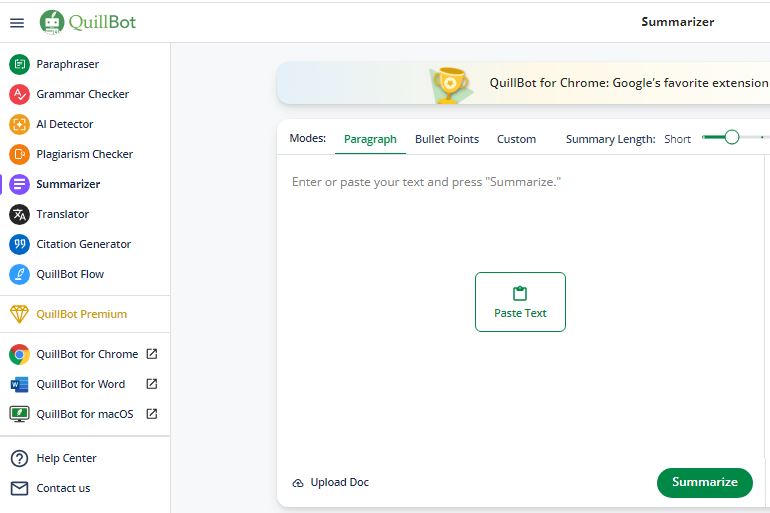Click the green Summarize button

click(x=705, y=483)
